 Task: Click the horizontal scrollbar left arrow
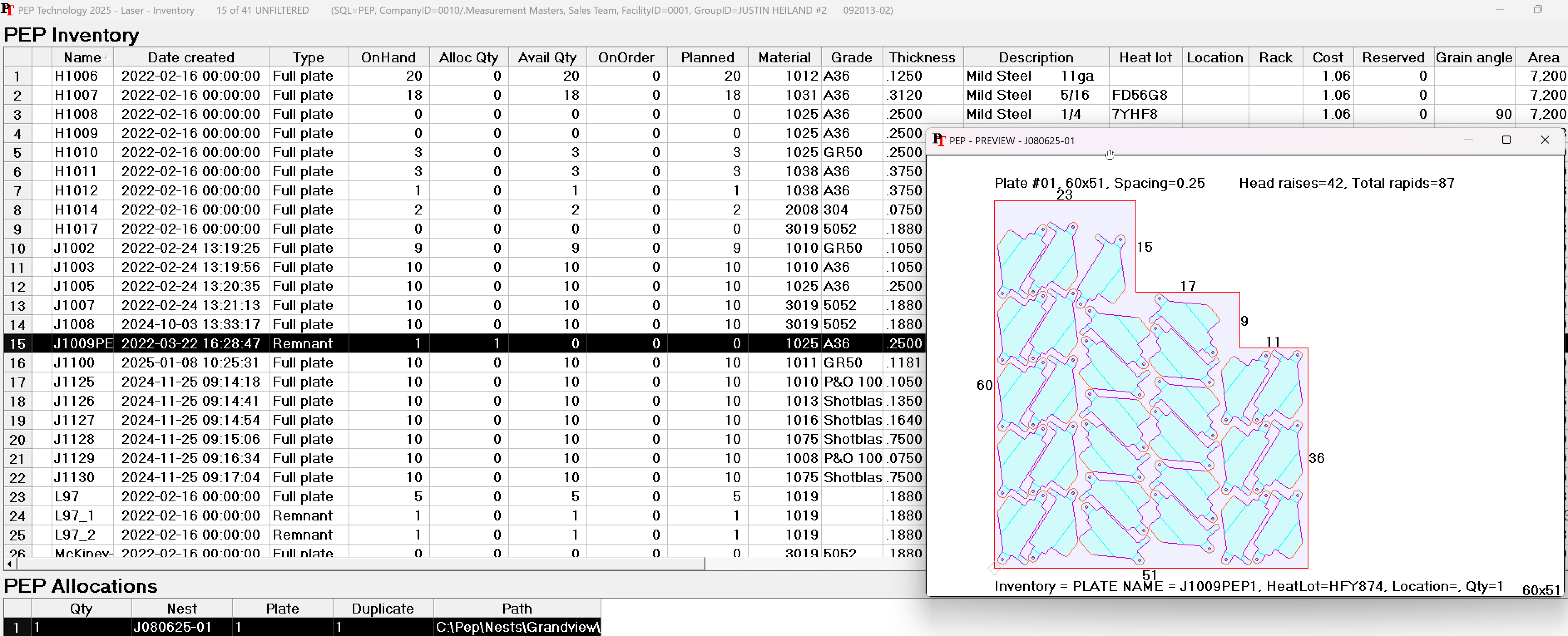click(x=9, y=564)
